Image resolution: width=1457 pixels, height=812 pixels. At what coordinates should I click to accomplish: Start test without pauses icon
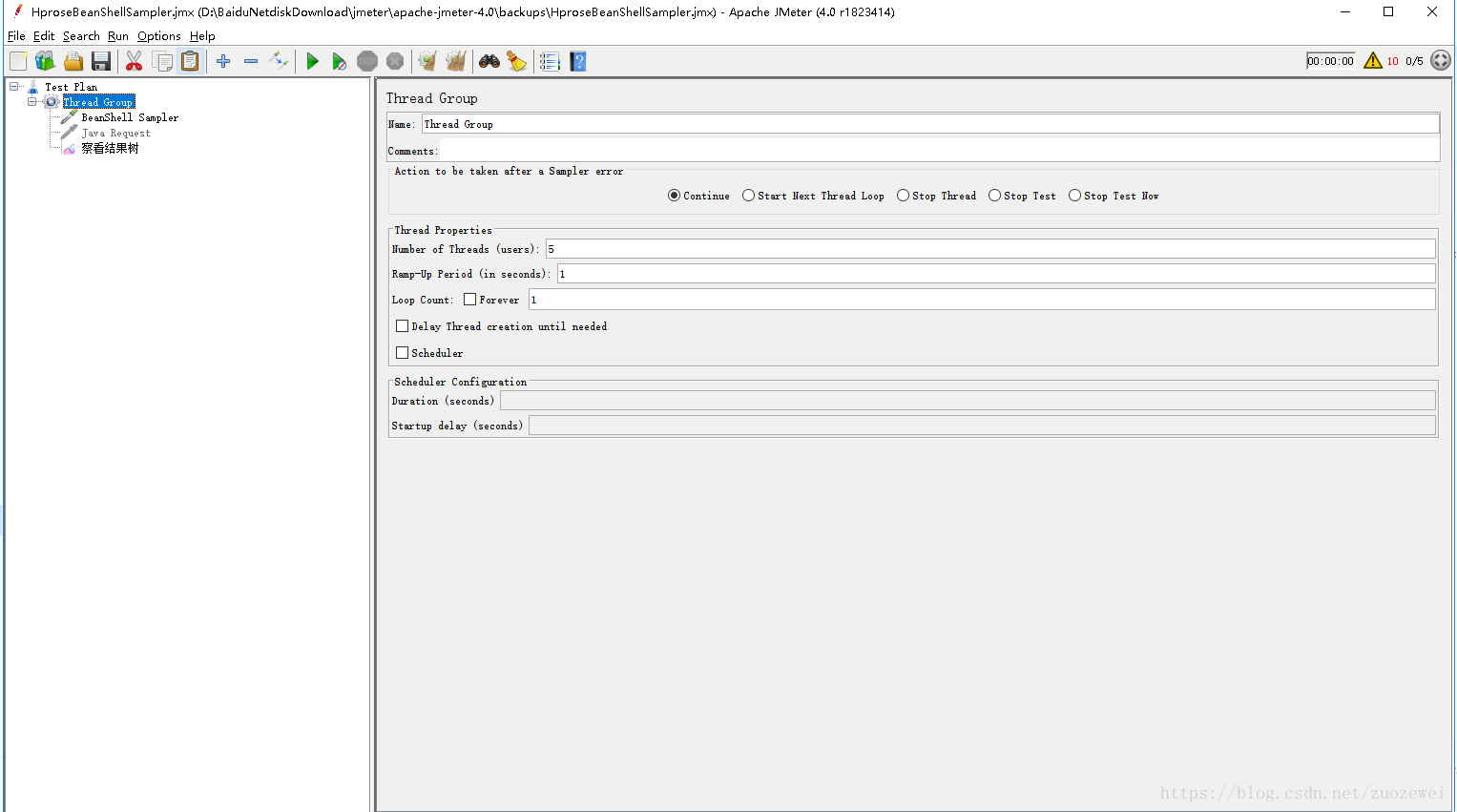pyautogui.click(x=339, y=61)
